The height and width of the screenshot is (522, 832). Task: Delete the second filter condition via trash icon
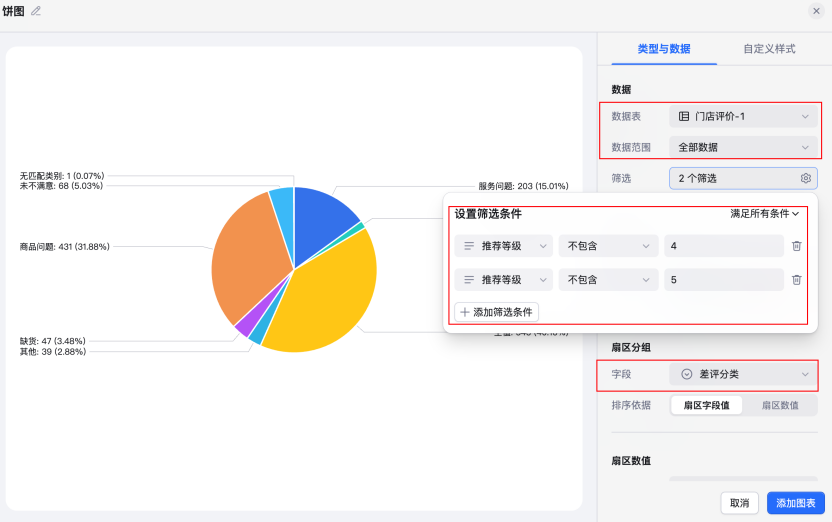pos(796,280)
